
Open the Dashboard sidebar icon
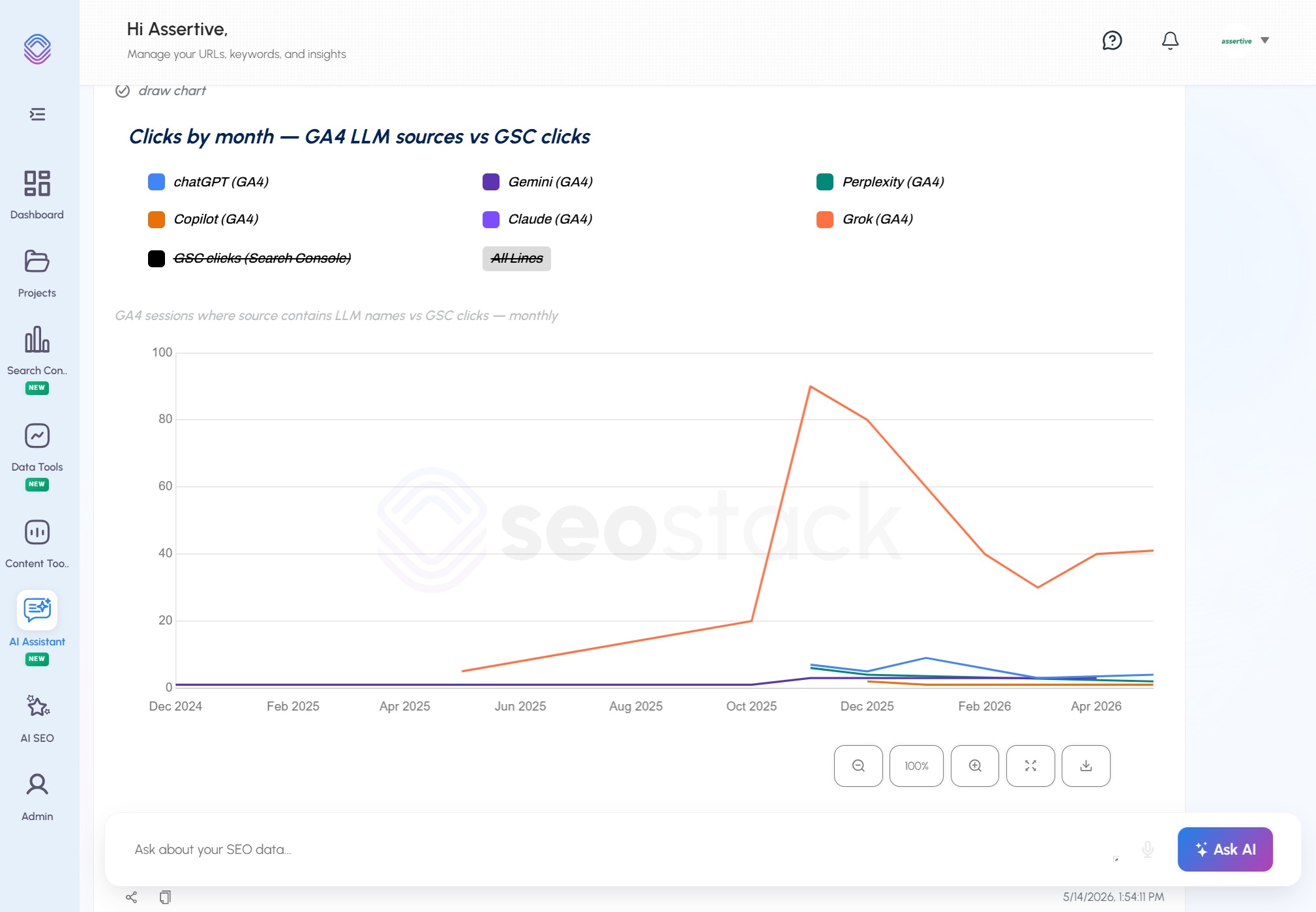click(x=37, y=183)
